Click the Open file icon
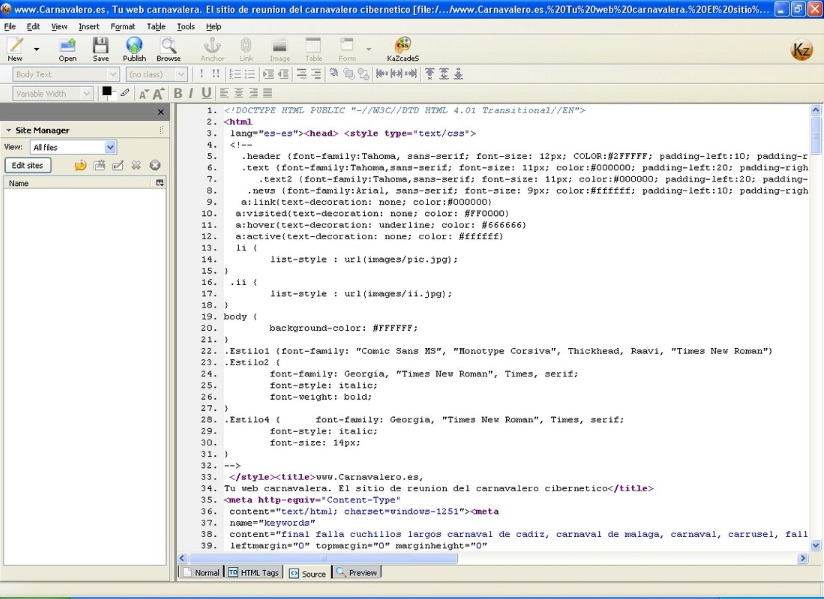The width and height of the screenshot is (824, 599). [67, 48]
